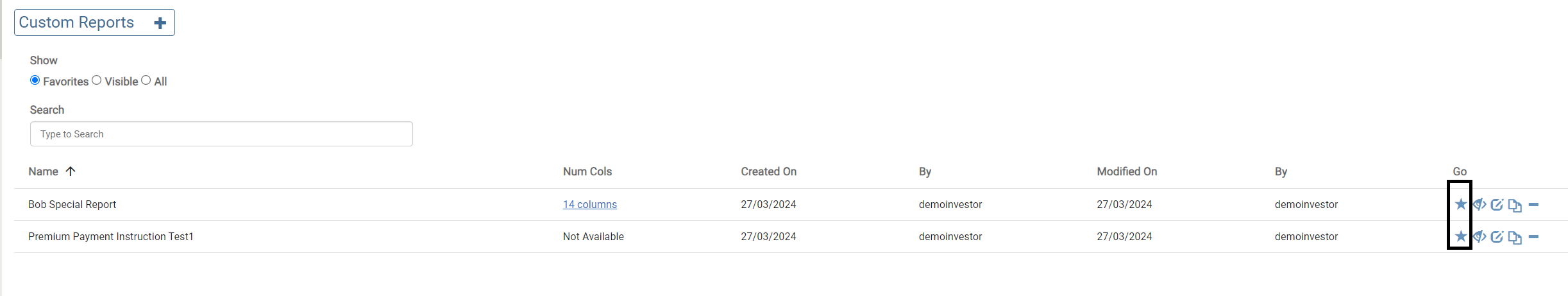Sort by Name column arrow
Viewport: 1568px width, 296px height.
71,171
